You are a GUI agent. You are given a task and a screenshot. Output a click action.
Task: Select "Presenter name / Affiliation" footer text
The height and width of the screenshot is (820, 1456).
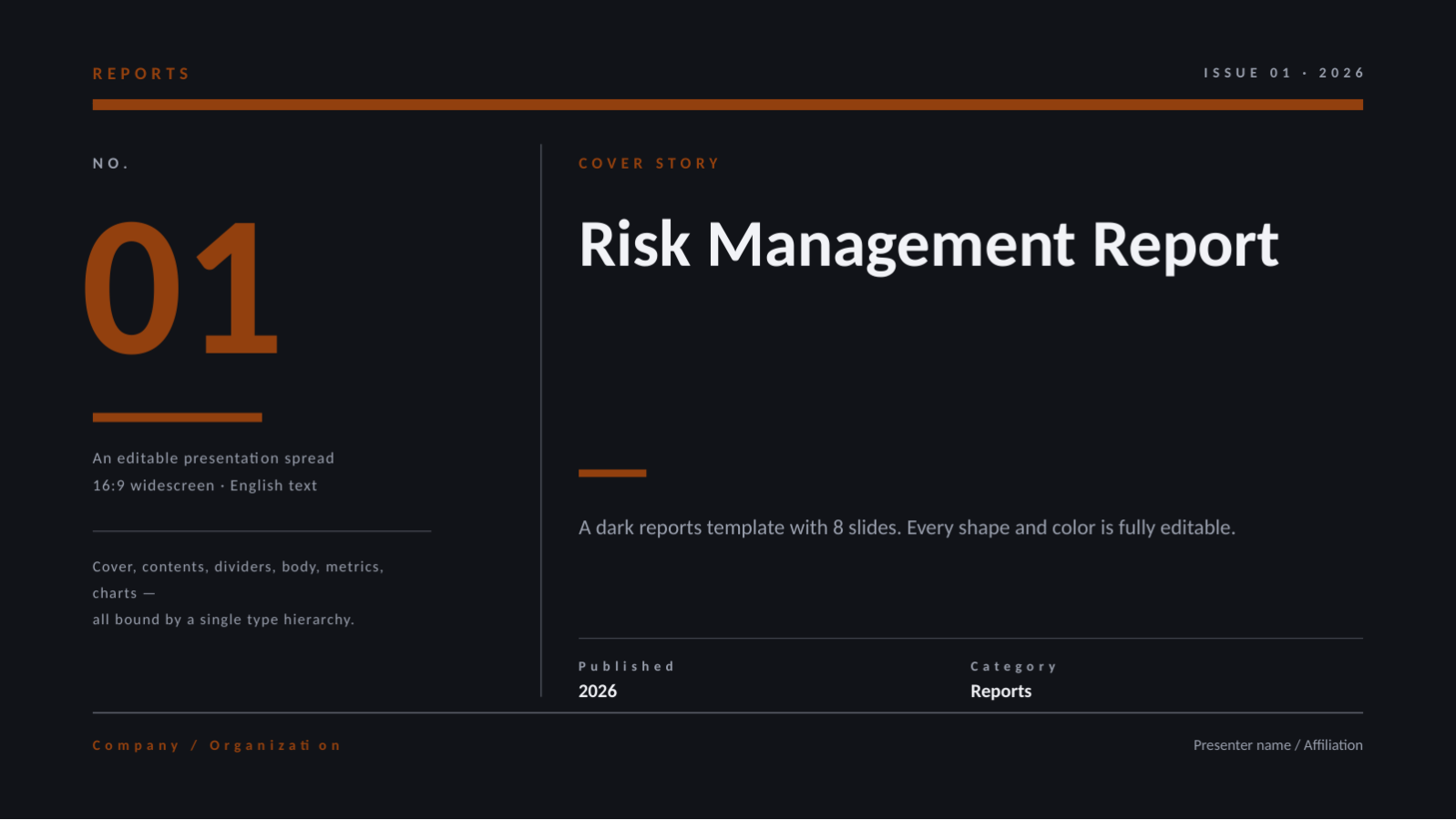[1278, 745]
